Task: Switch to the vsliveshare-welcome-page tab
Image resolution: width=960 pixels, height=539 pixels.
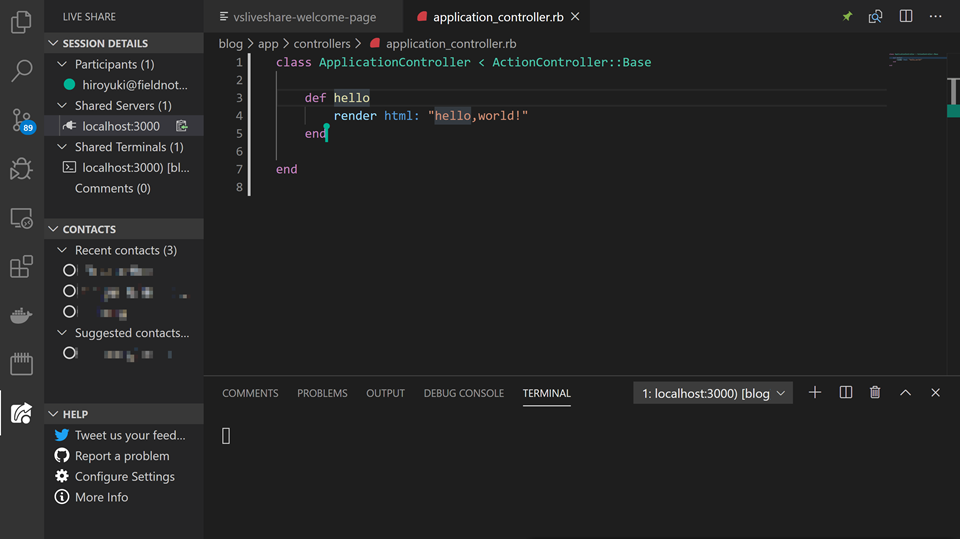Action: coord(298,17)
